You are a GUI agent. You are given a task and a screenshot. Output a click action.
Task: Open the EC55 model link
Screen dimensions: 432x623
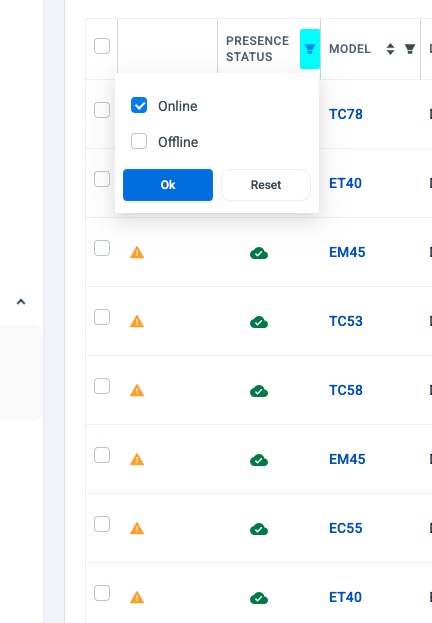(x=346, y=528)
